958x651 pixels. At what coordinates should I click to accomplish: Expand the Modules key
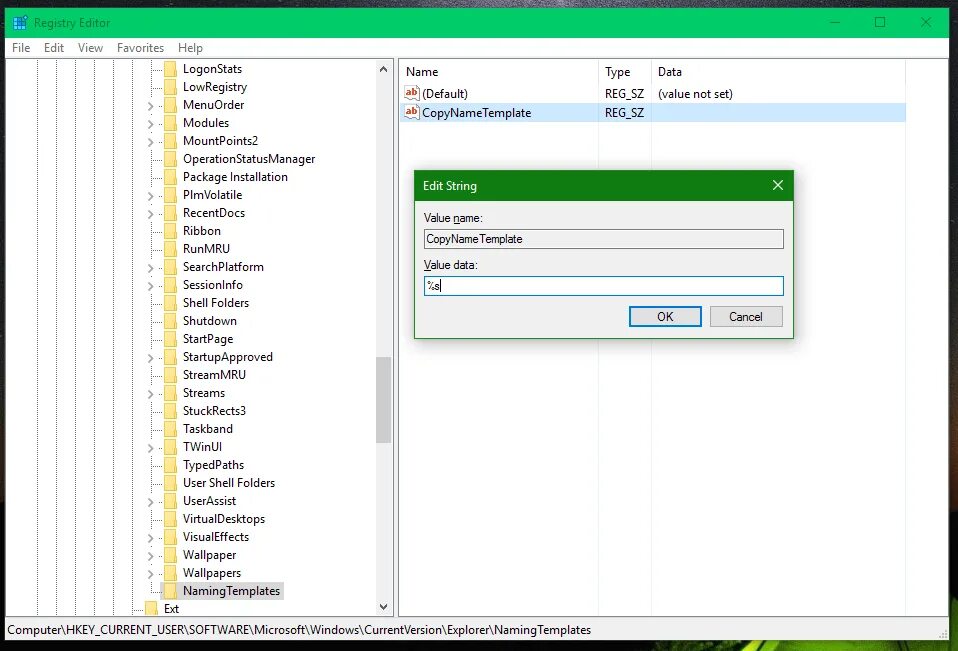(150, 123)
